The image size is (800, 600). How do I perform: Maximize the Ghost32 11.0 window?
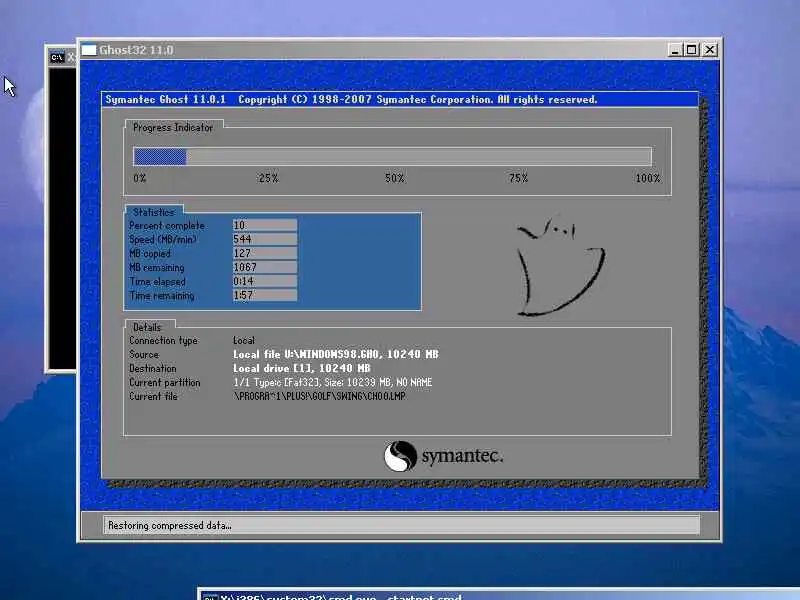[x=692, y=50]
